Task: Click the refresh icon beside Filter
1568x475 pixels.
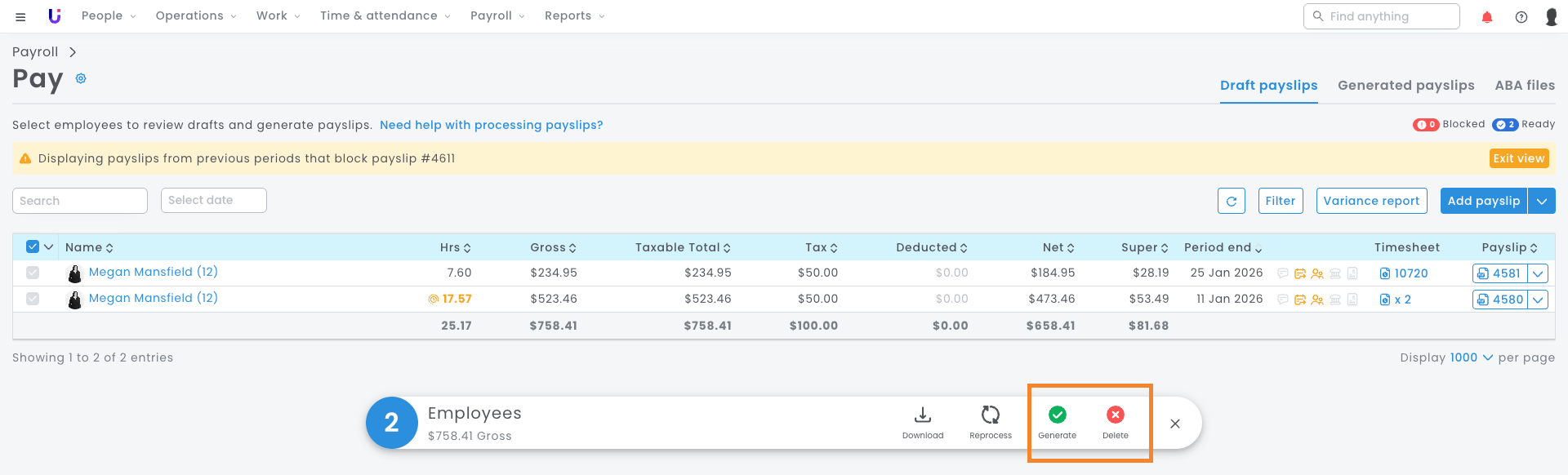Action: 1231,201
